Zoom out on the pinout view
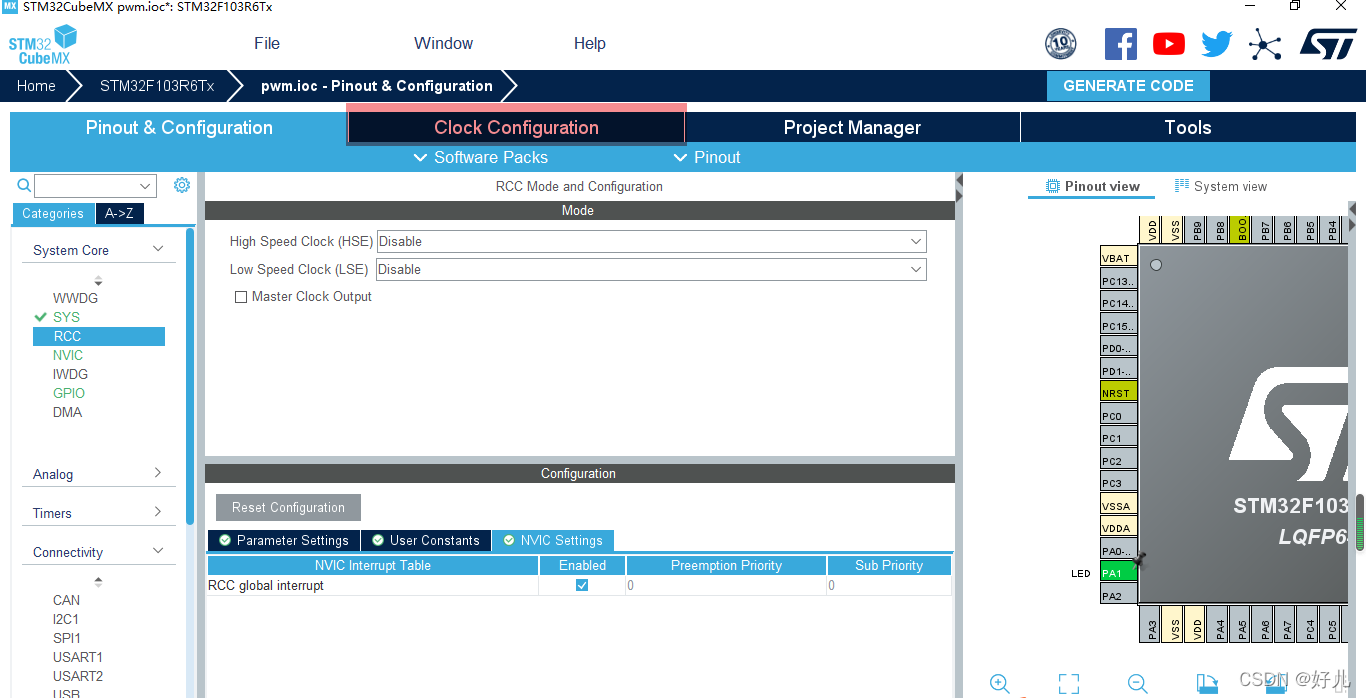The image size is (1366, 698). coord(1137,684)
